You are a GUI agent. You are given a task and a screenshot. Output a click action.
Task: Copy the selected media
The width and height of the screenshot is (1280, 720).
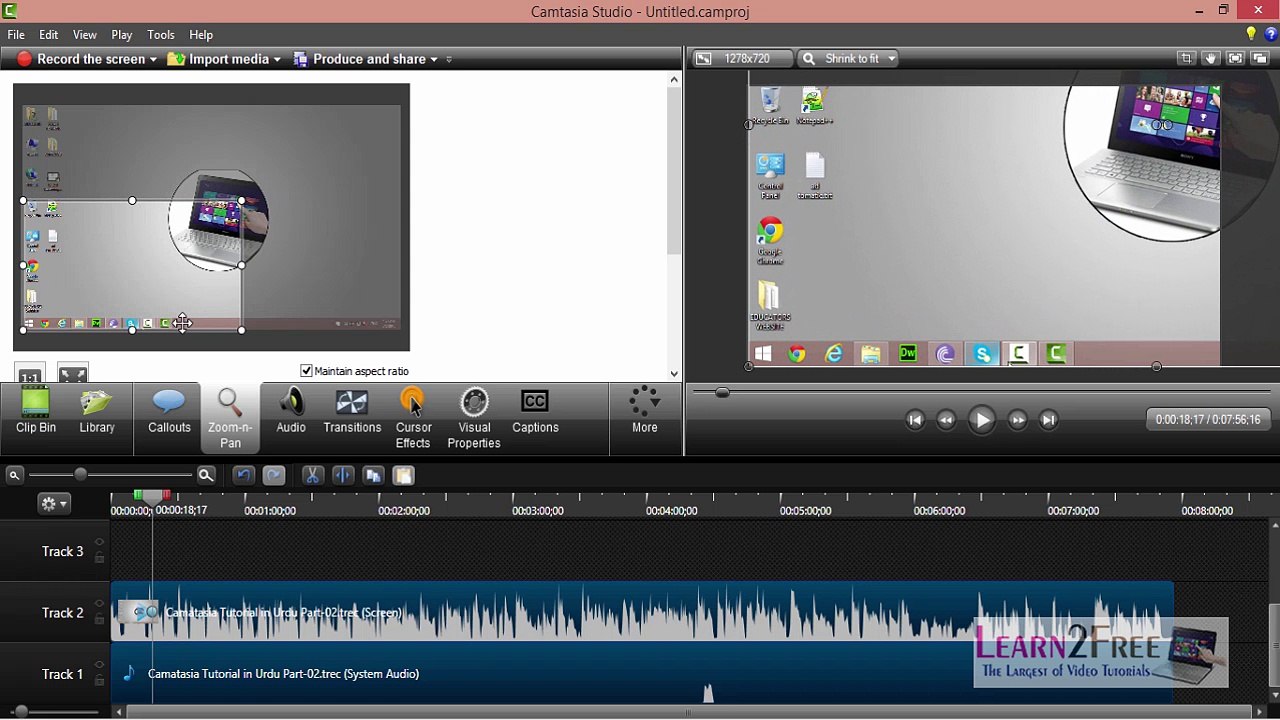pos(373,476)
